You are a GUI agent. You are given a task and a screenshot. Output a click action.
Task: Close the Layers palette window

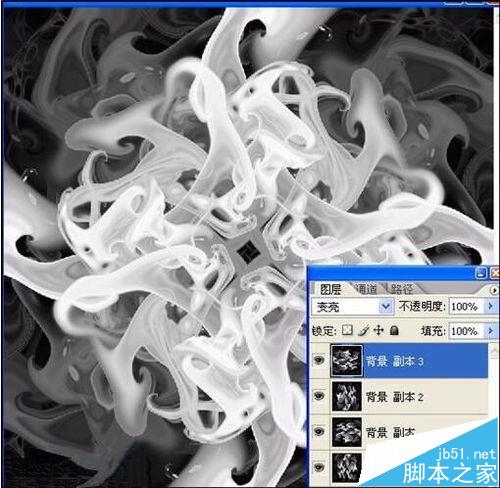[495, 273]
